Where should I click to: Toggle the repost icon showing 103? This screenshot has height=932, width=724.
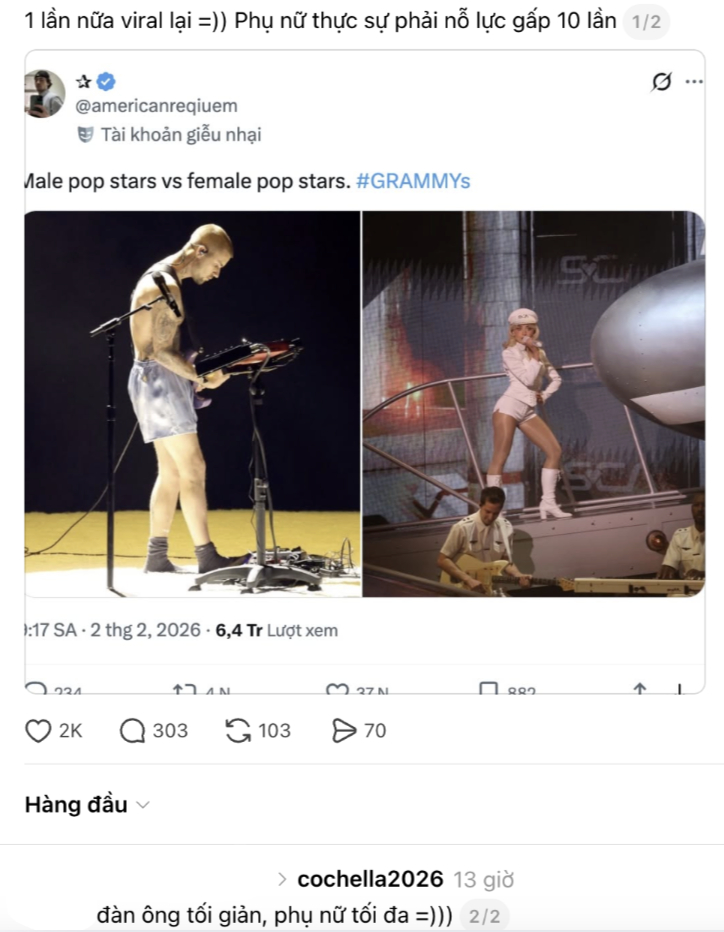(x=238, y=730)
